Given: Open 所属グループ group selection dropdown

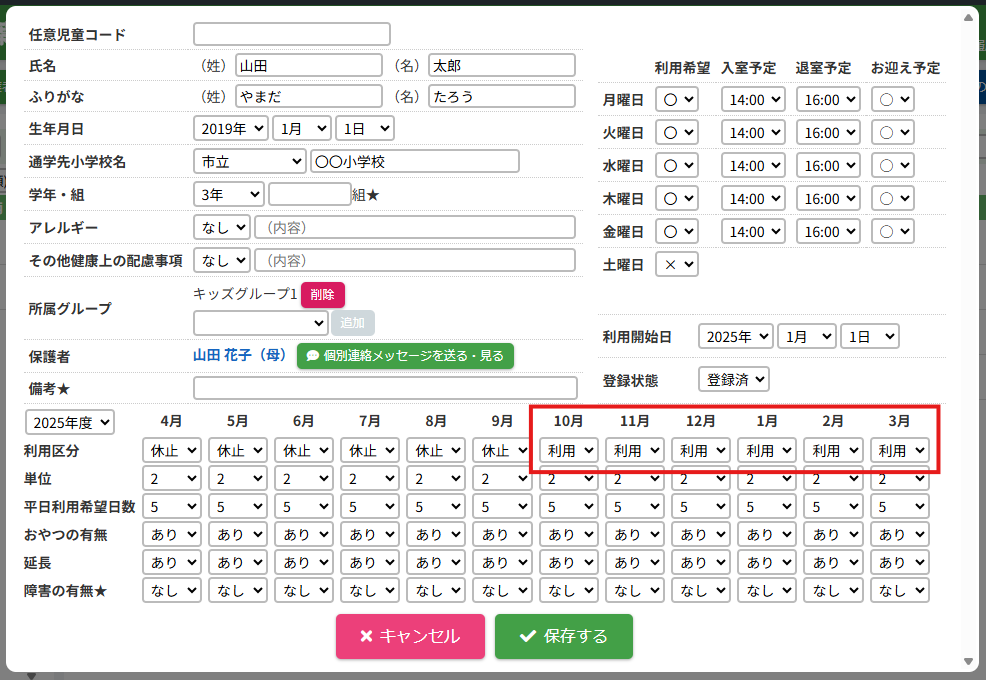Looking at the screenshot, I should coord(260,322).
